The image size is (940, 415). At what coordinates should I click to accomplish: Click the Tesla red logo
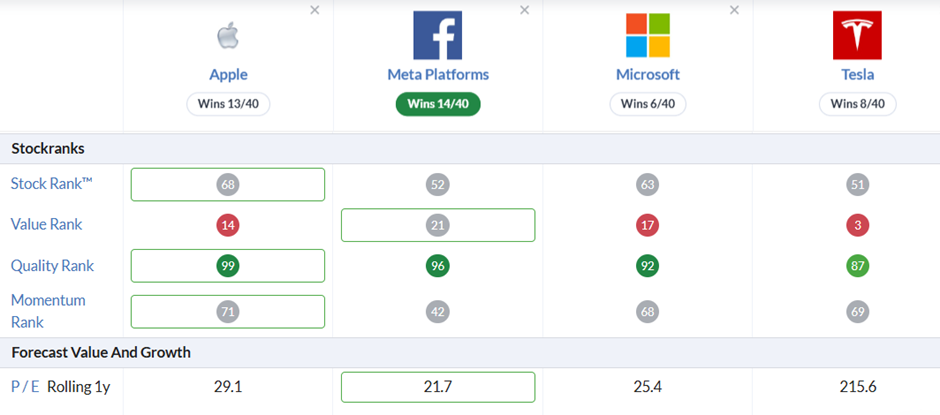pyautogui.click(x=857, y=35)
